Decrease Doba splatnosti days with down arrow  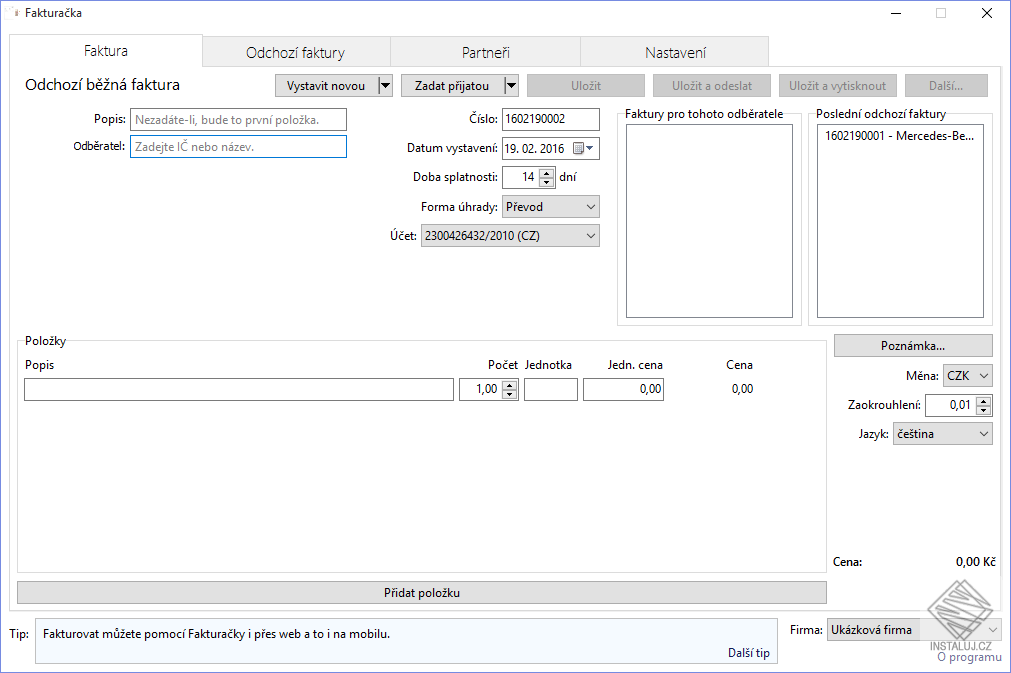pyautogui.click(x=547, y=182)
